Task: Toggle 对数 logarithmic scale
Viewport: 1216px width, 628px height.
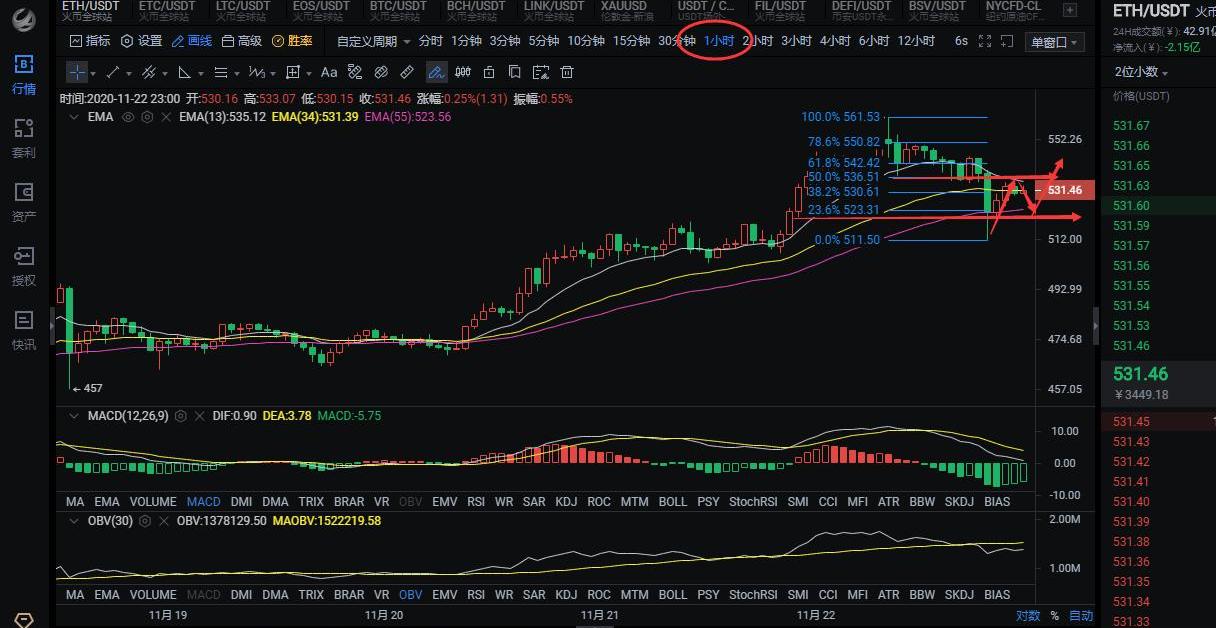Action: pos(1027,615)
